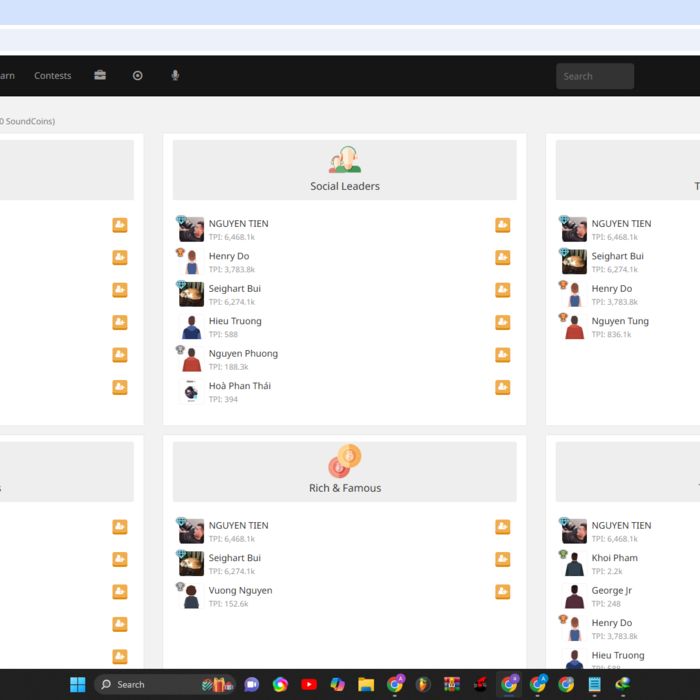Follow Vuong Nguyen in Rich & Famous
Viewport: 700px width, 700px height.
click(x=502, y=592)
